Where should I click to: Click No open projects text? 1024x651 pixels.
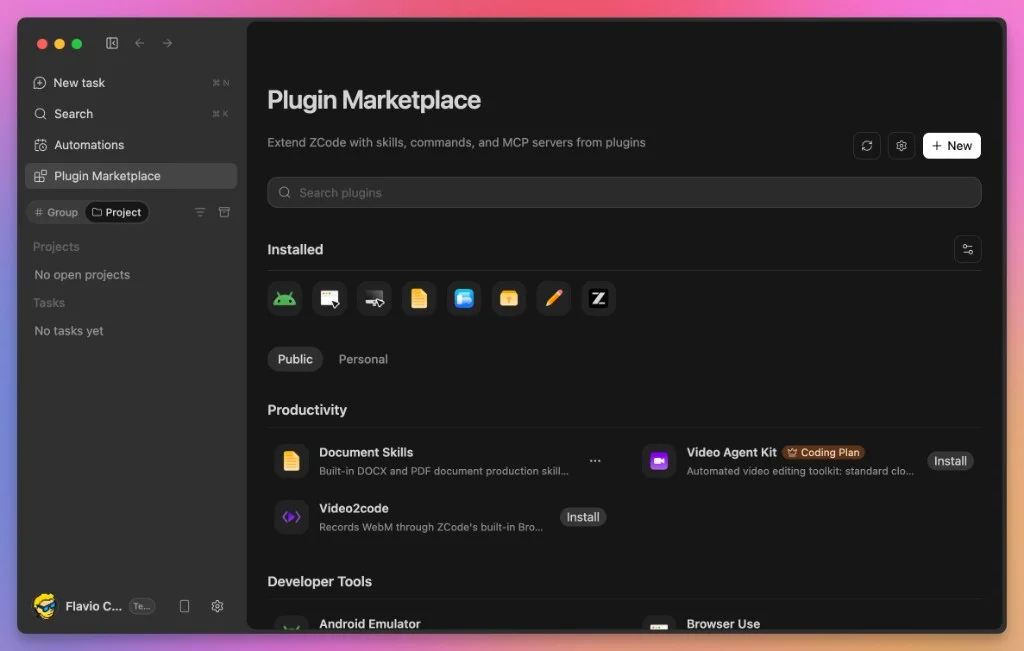click(82, 275)
